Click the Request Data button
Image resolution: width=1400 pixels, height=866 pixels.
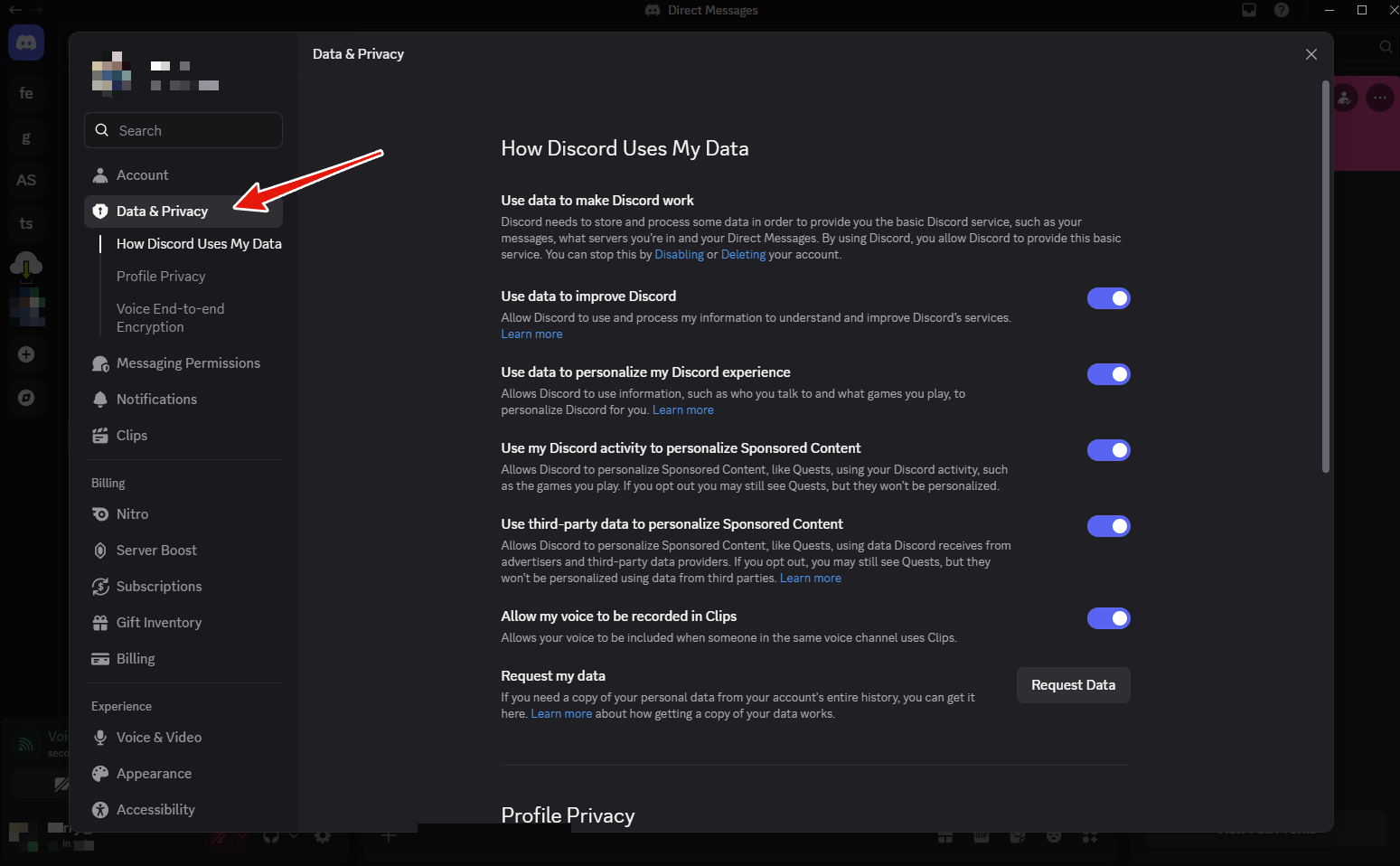pyautogui.click(x=1073, y=685)
